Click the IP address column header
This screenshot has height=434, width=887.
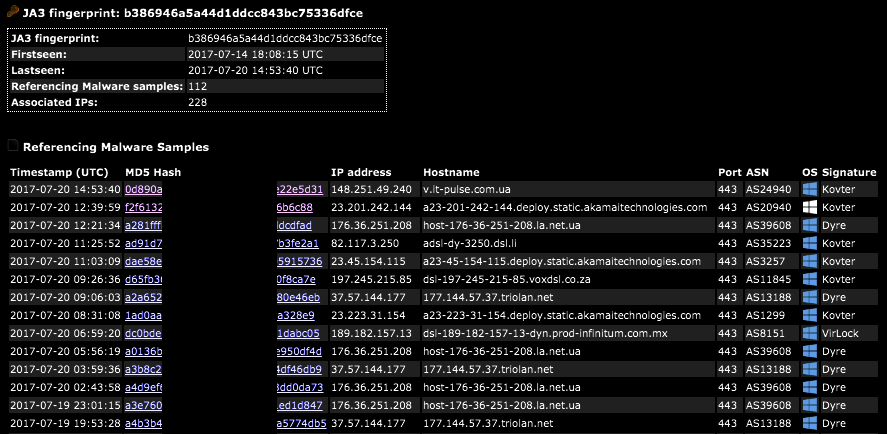coord(361,173)
